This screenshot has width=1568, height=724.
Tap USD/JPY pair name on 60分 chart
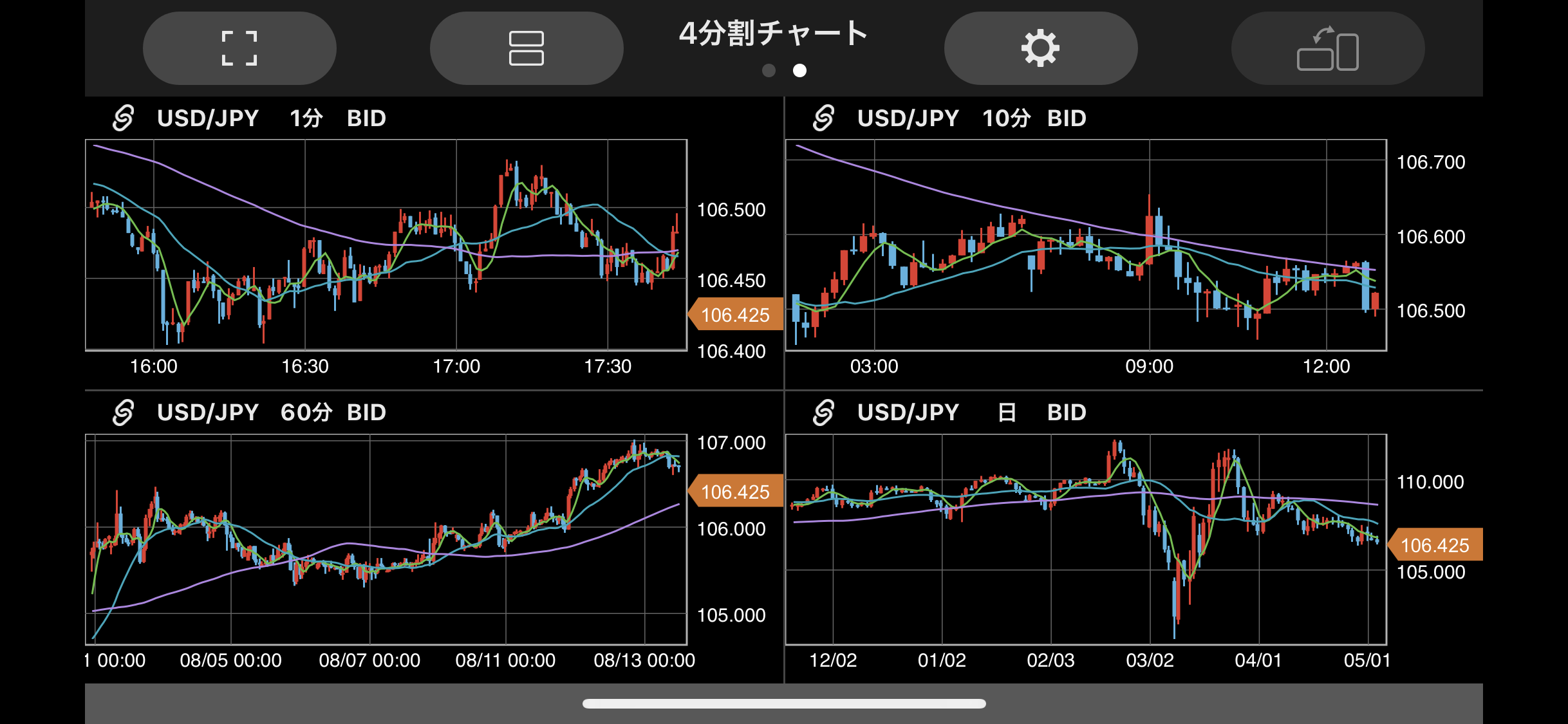208,413
